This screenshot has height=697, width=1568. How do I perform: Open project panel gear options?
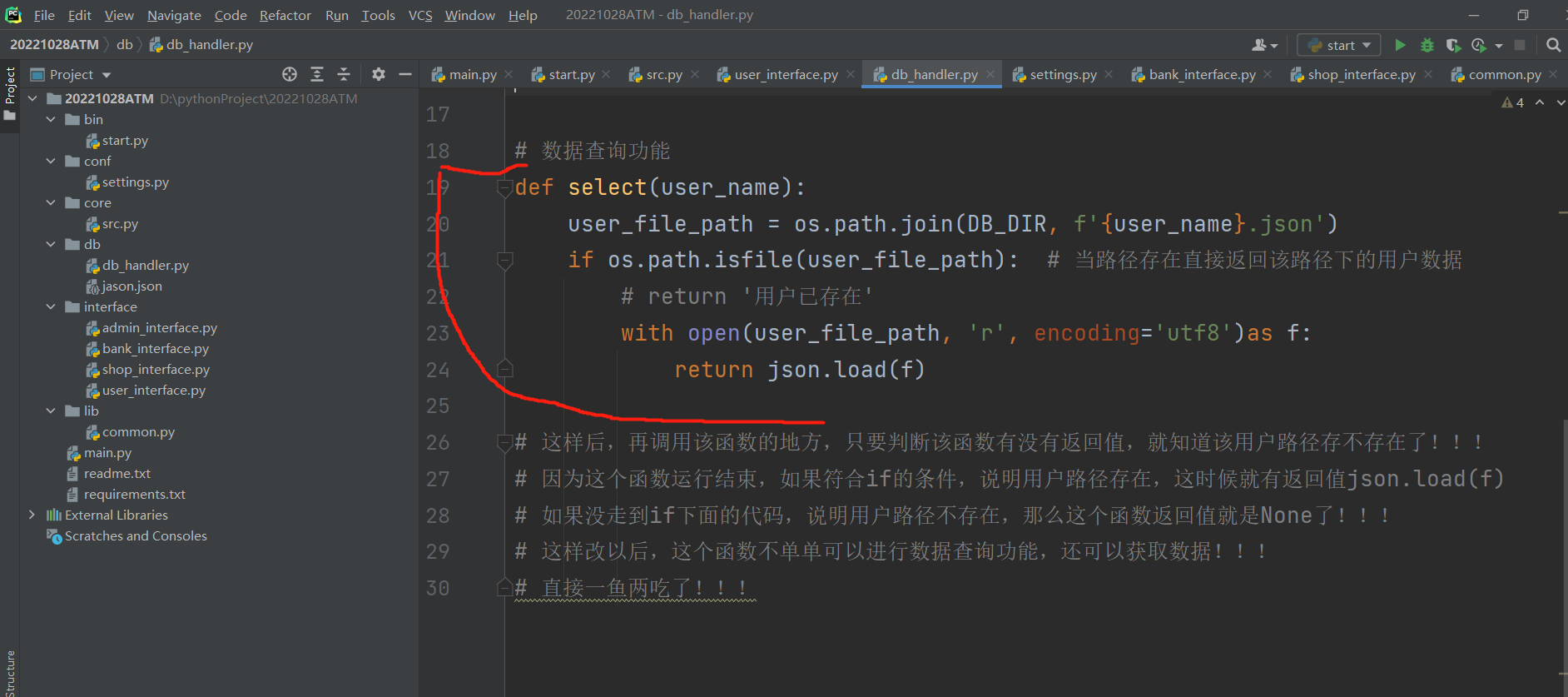tap(379, 74)
